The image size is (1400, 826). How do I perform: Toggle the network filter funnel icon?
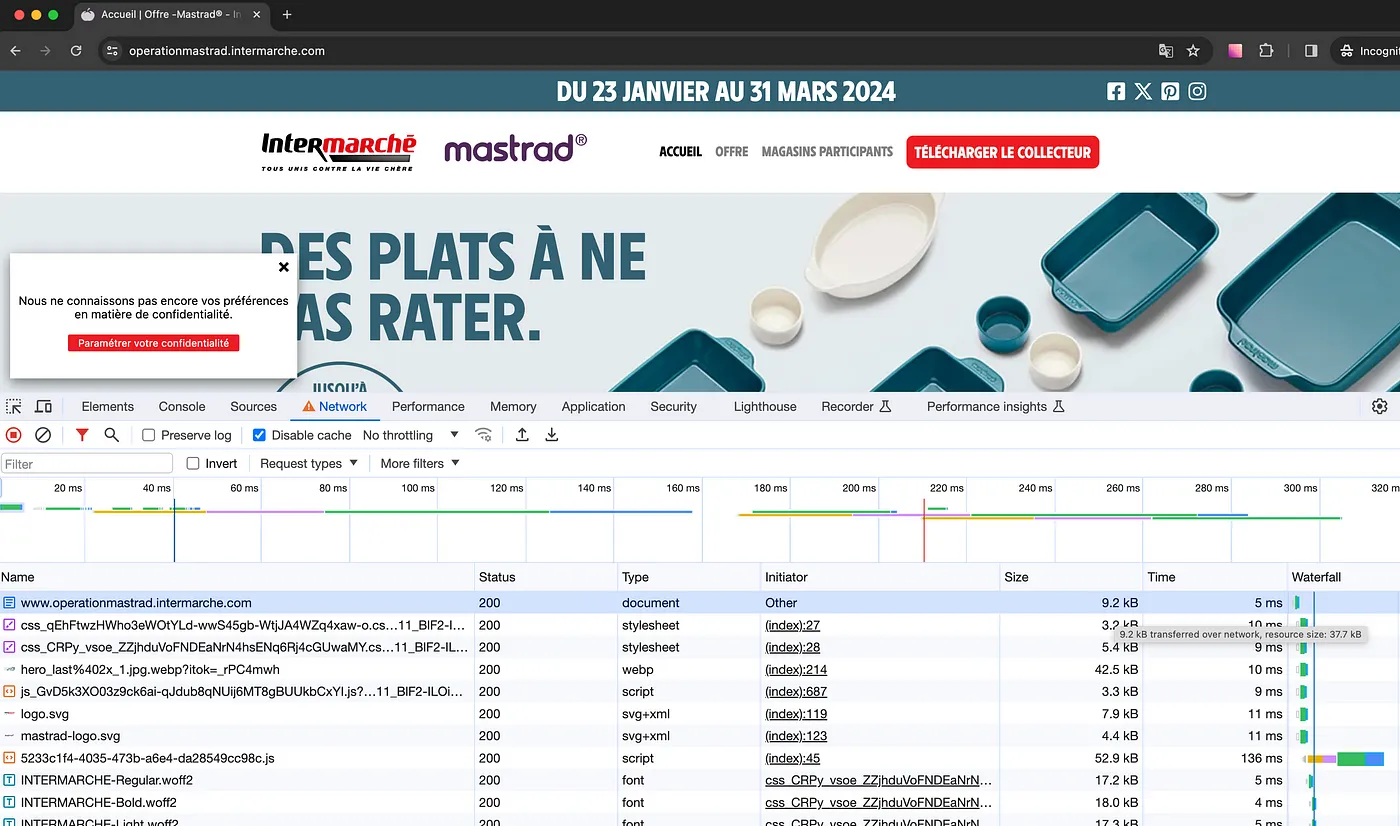point(82,435)
